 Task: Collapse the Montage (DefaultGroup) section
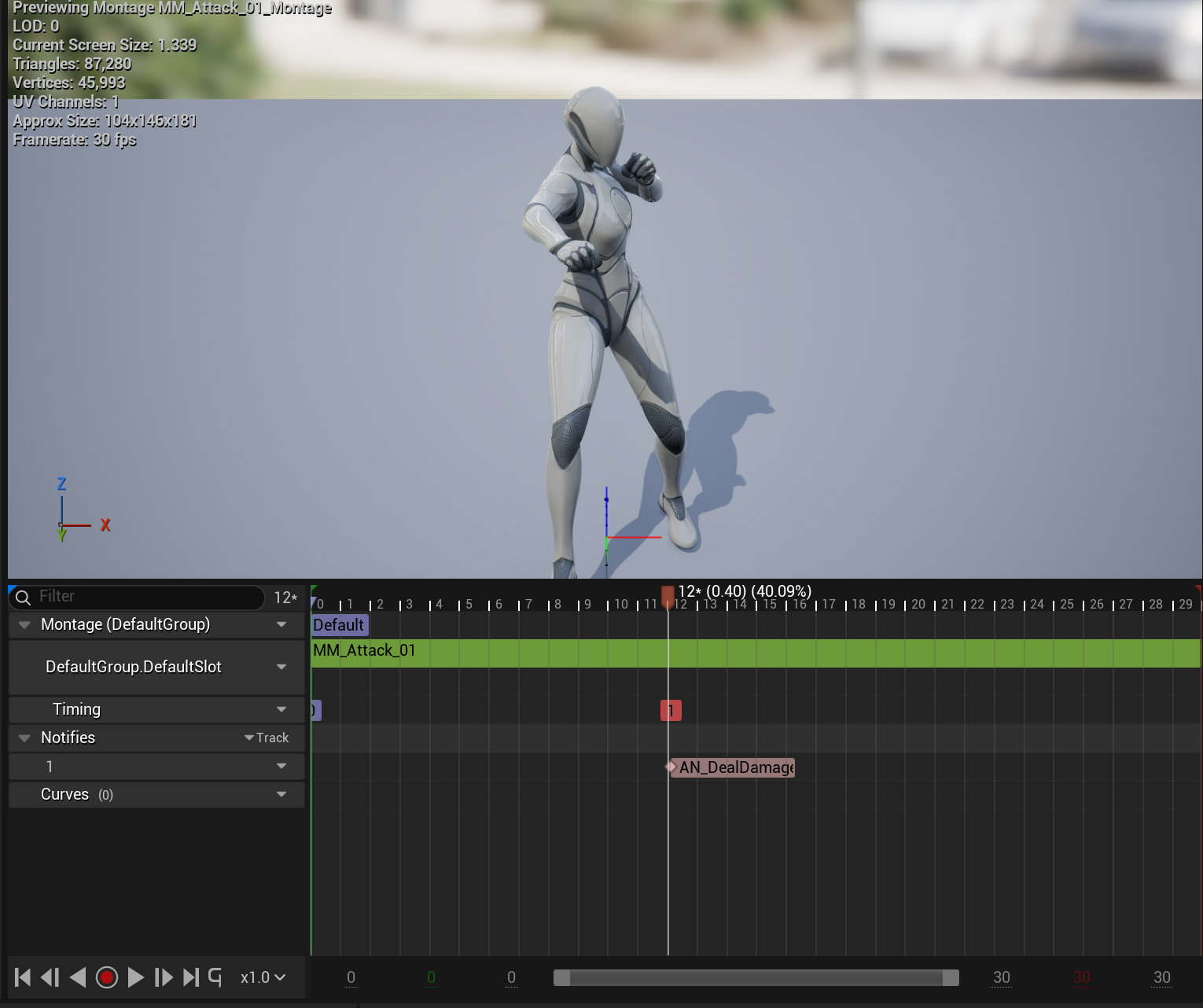[x=24, y=625]
